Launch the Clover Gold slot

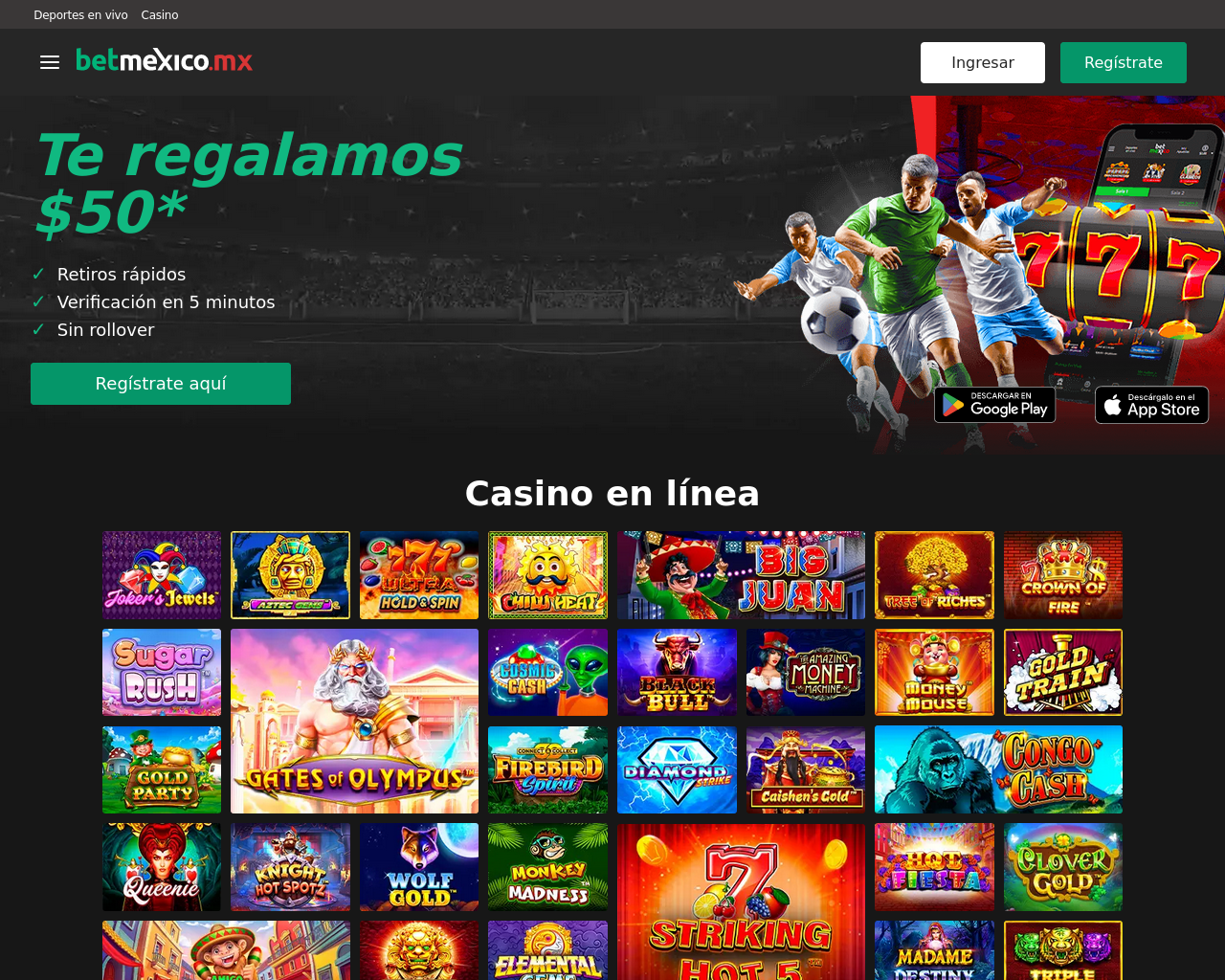point(1063,867)
